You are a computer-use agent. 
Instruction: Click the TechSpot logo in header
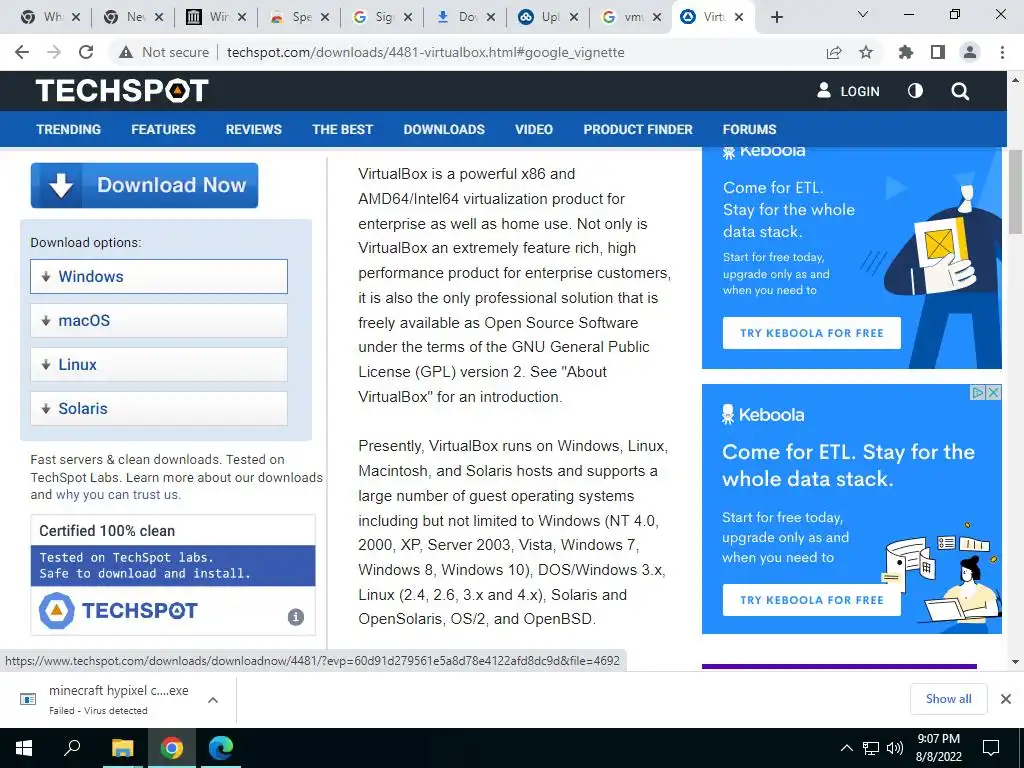tap(122, 91)
